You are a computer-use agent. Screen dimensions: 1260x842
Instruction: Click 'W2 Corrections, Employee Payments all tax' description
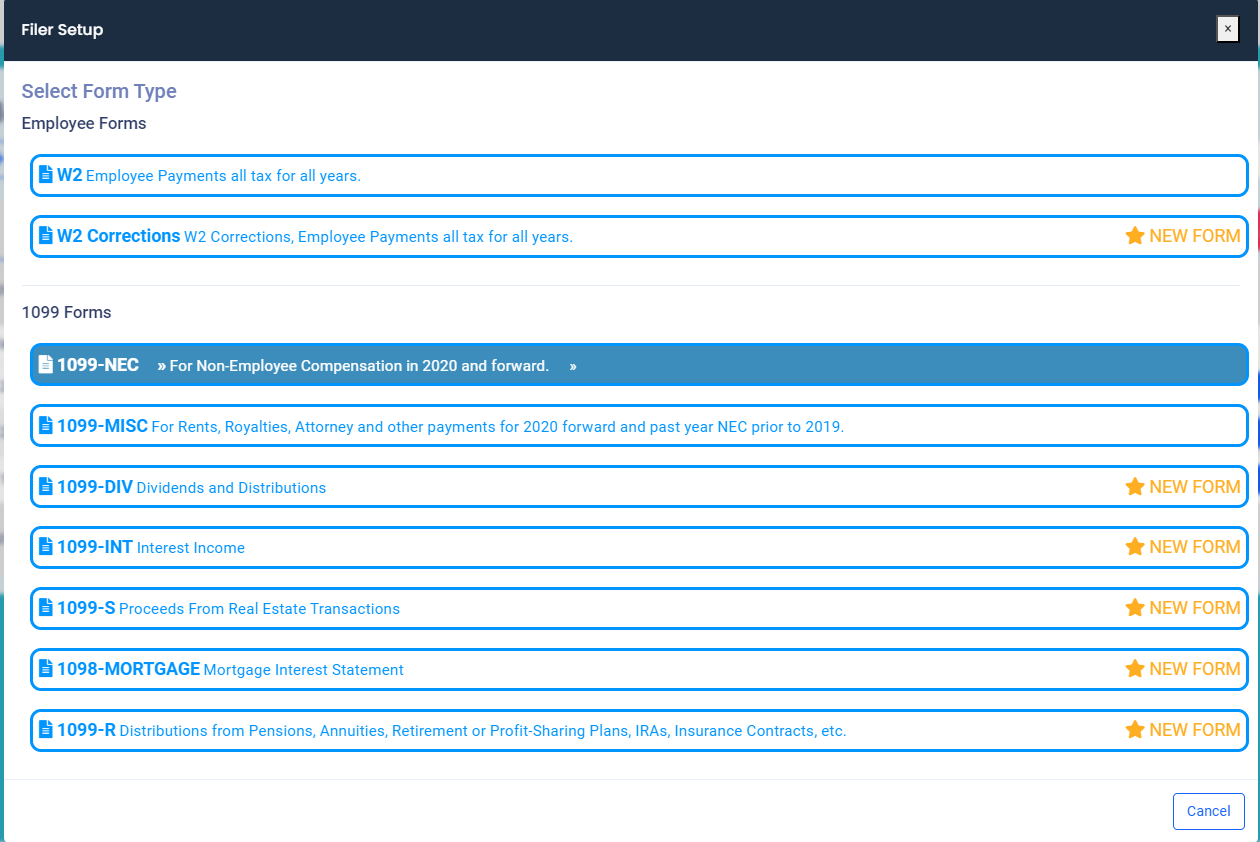378,237
